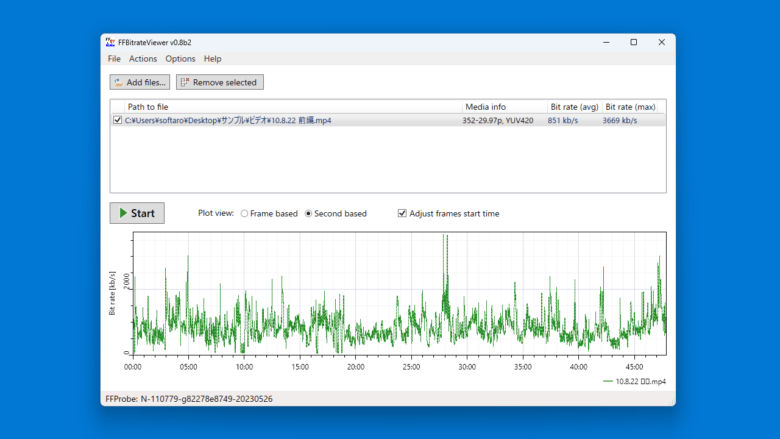Image resolution: width=780 pixels, height=439 pixels.
Task: Open the Options menu
Action: 180,59
